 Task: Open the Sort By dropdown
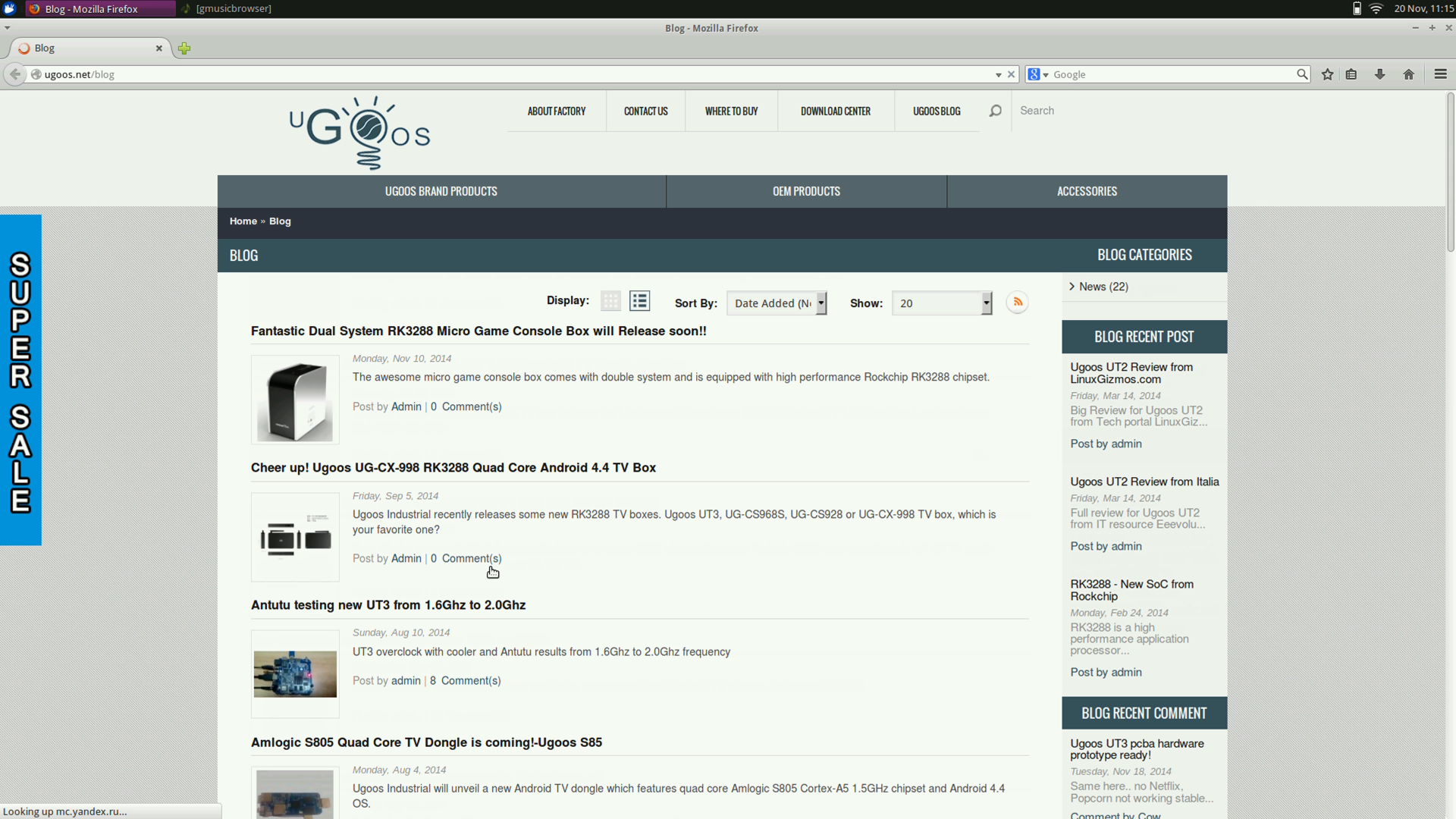point(777,303)
